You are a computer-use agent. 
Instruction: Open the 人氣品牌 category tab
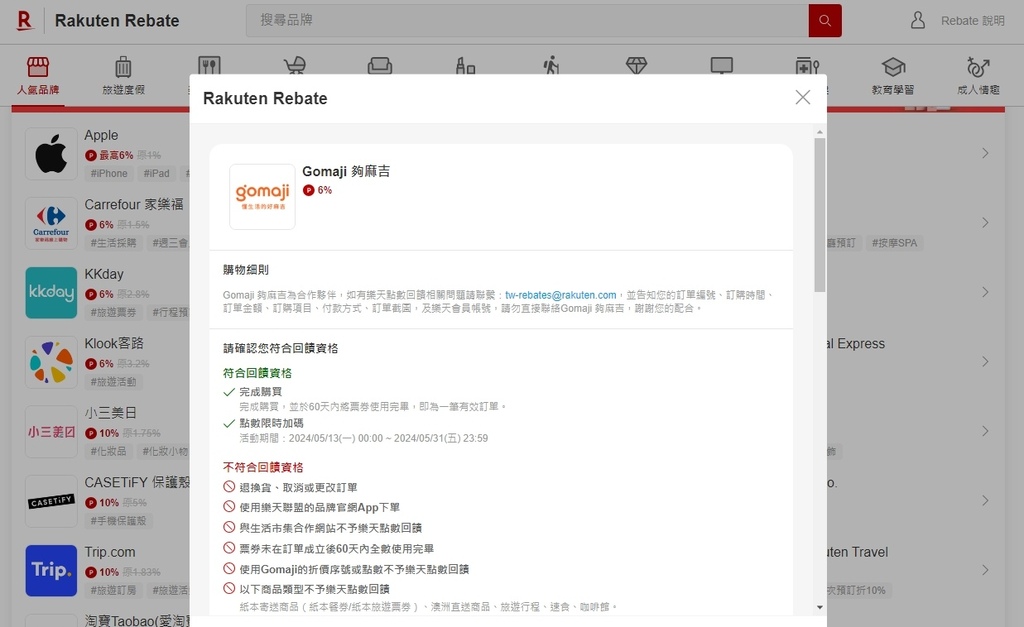click(x=38, y=75)
